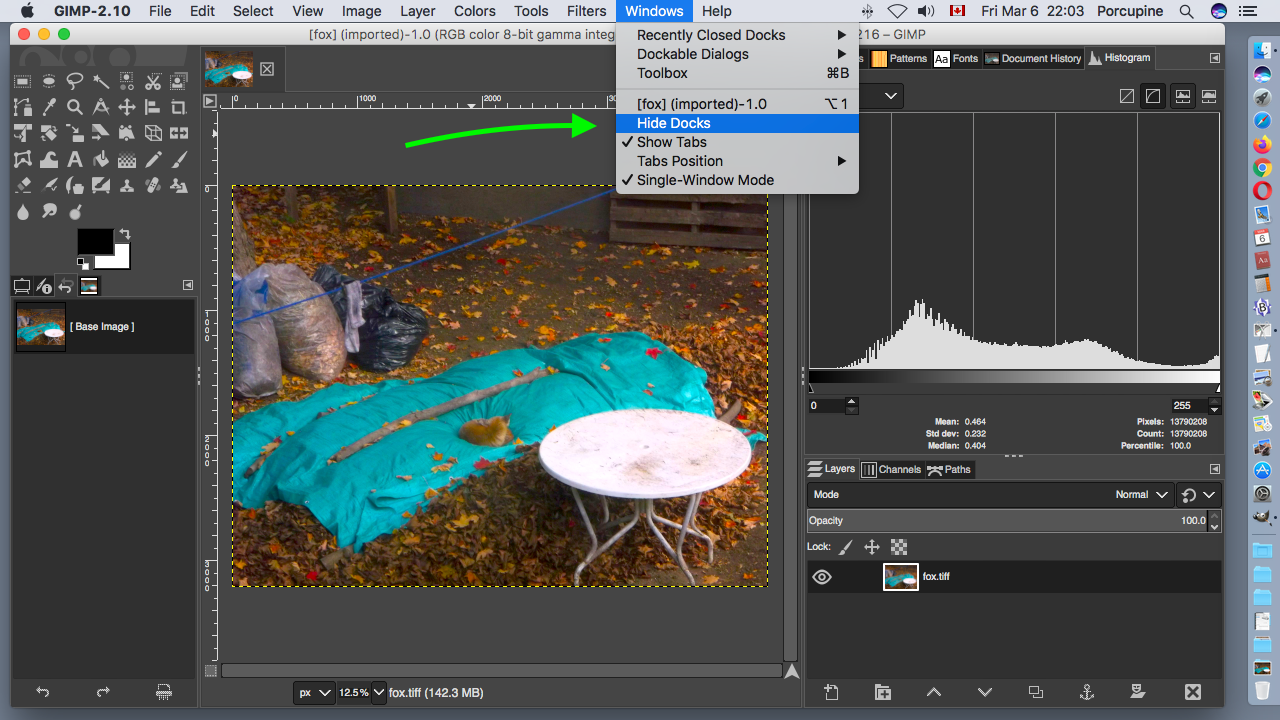Image resolution: width=1280 pixels, height=720 pixels.
Task: Select Toolbox menu entry
Action: (737, 73)
